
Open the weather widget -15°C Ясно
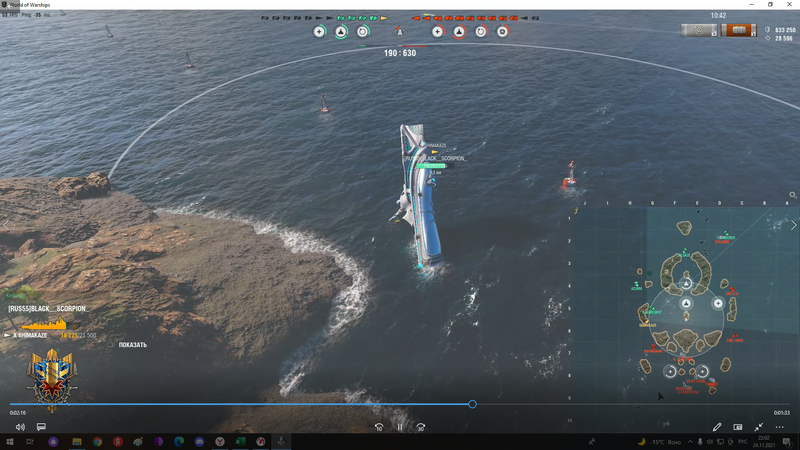pyautogui.click(x=660, y=441)
